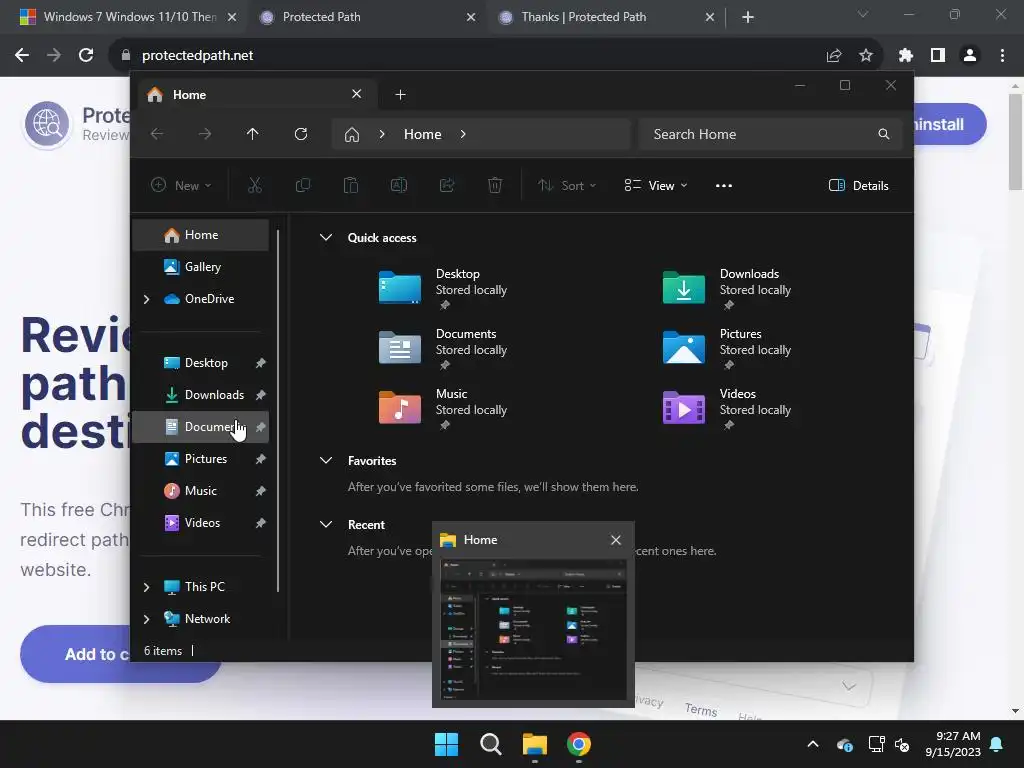This screenshot has width=1024, height=768.
Task: Open the New dropdown menu
Action: tap(182, 185)
